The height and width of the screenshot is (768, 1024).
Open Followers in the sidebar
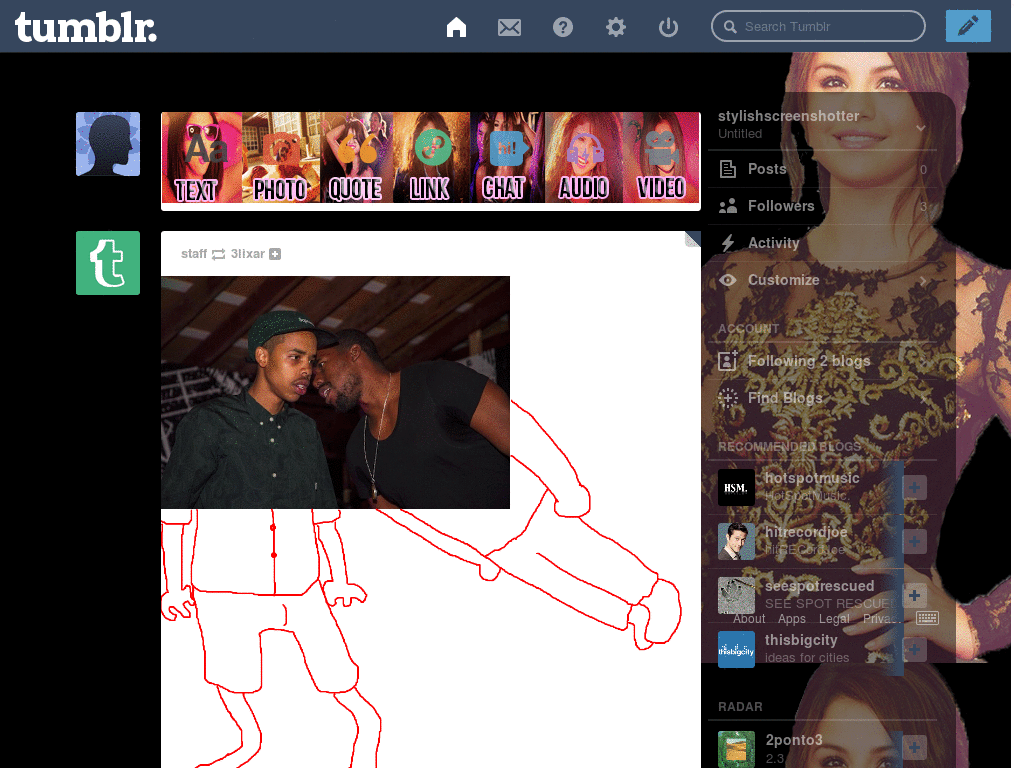point(781,206)
